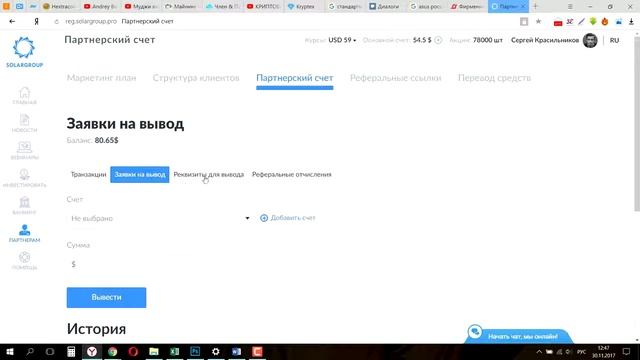Image resolution: width=640 pixels, height=360 pixels.
Task: Open the USD 59 currency dropdown
Action: 342,40
